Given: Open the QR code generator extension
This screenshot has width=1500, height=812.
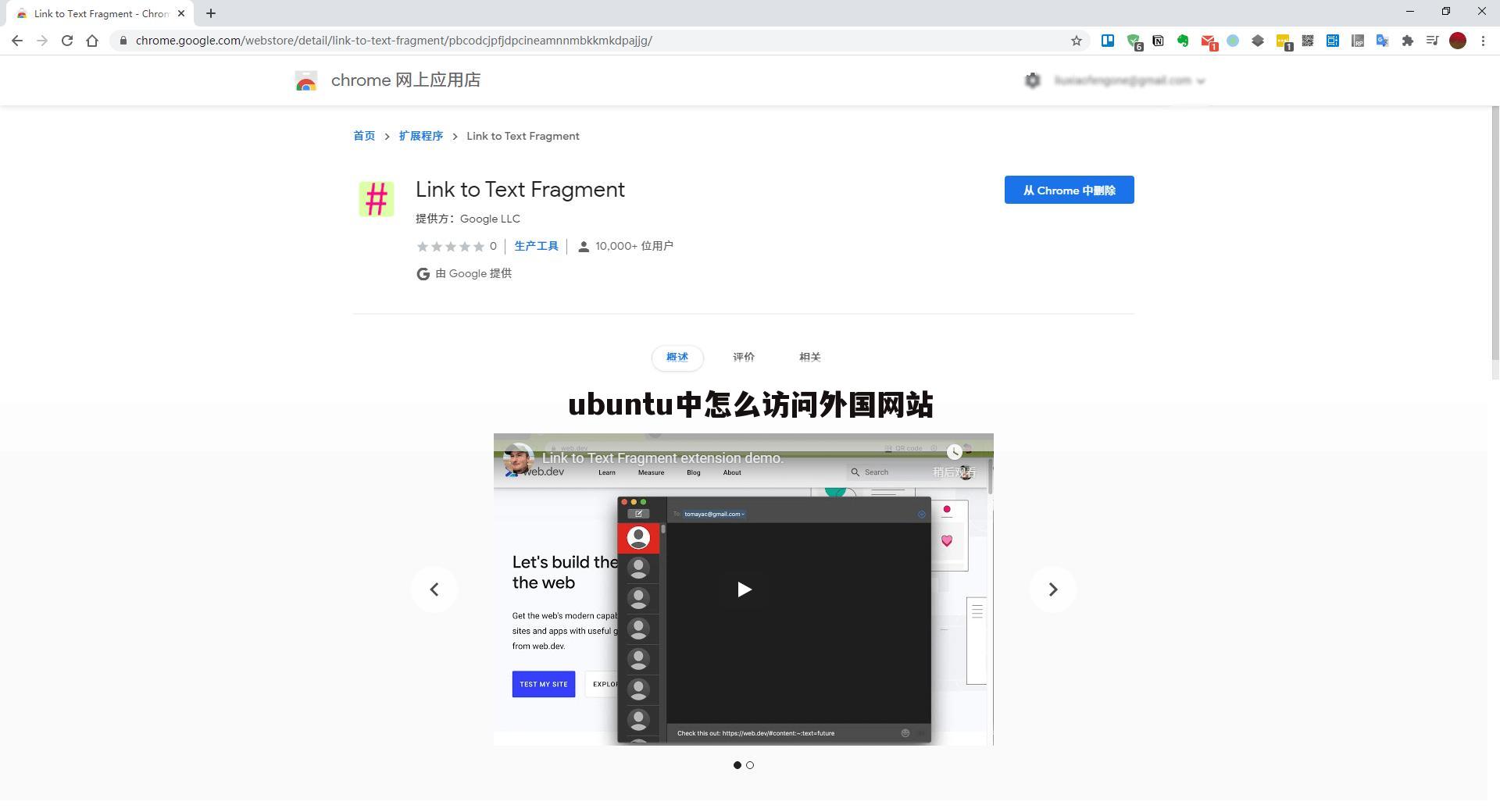Looking at the screenshot, I should 1307,41.
